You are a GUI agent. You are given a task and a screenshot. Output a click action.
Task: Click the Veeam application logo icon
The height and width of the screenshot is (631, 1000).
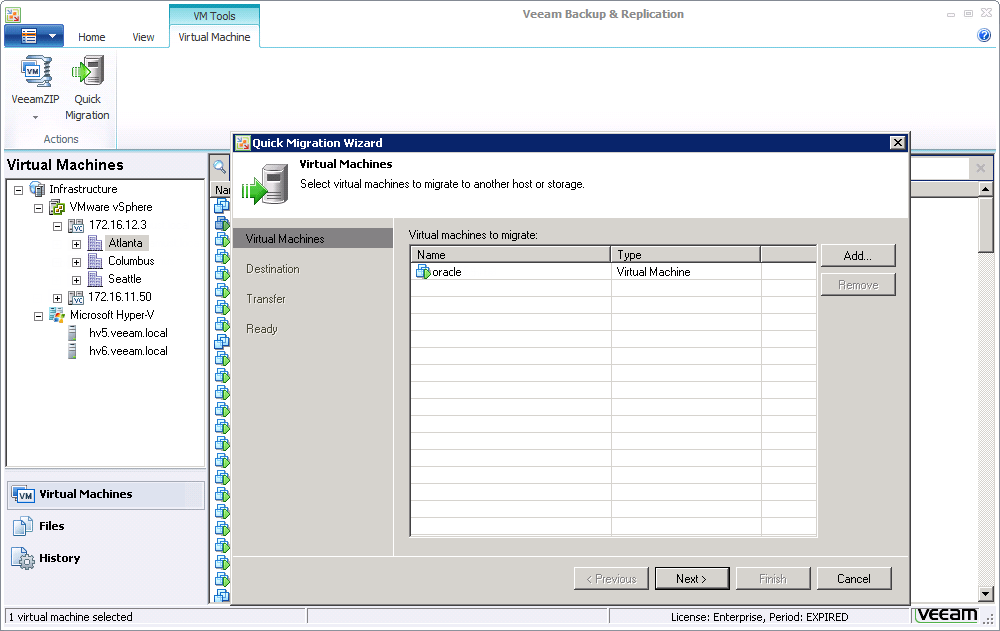pyautogui.click(x=13, y=14)
